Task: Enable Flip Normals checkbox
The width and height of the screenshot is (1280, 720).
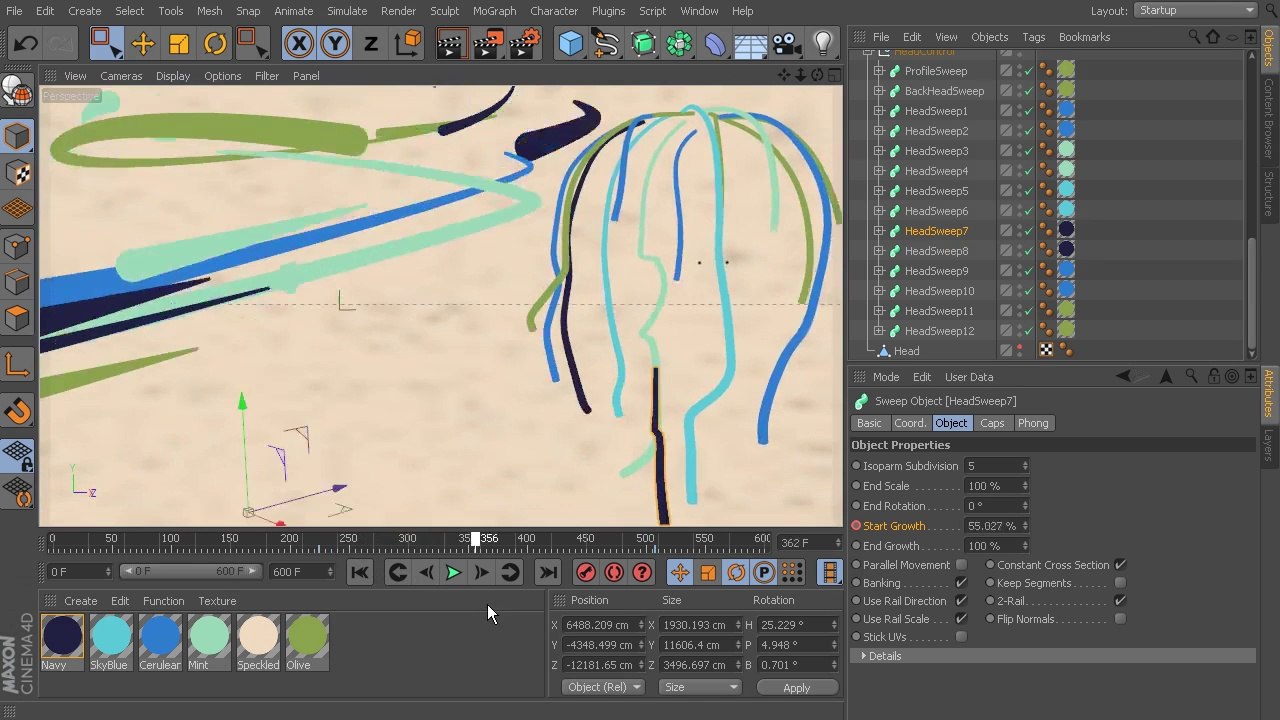Action: point(1120,619)
